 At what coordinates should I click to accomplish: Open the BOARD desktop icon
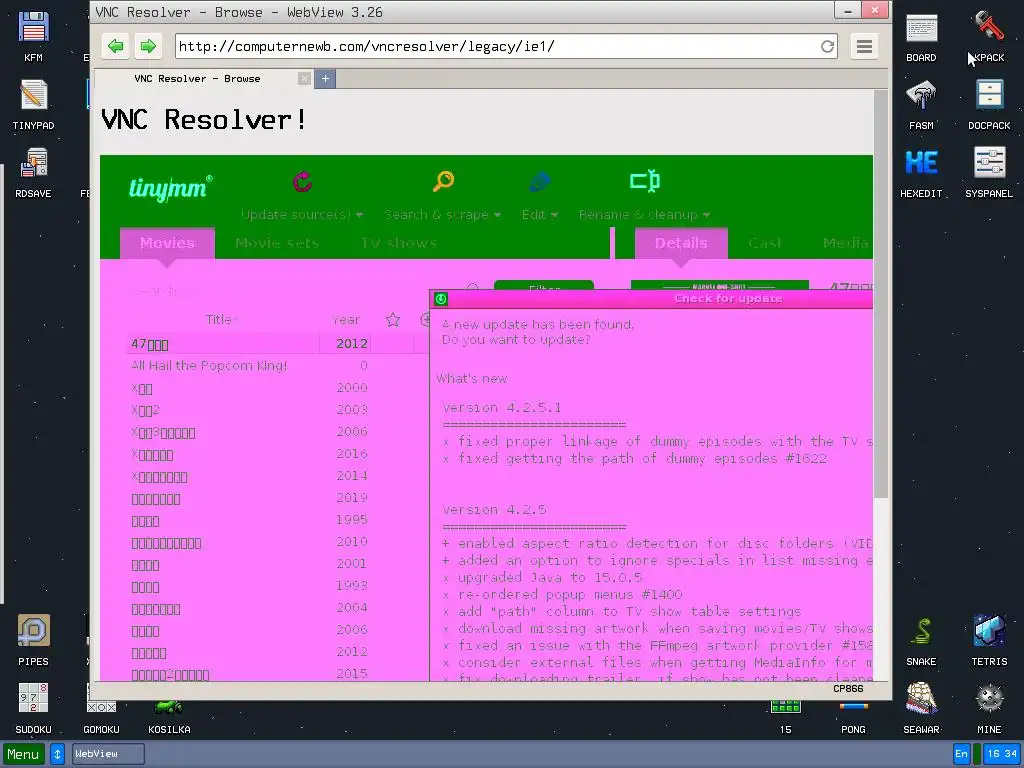[921, 37]
